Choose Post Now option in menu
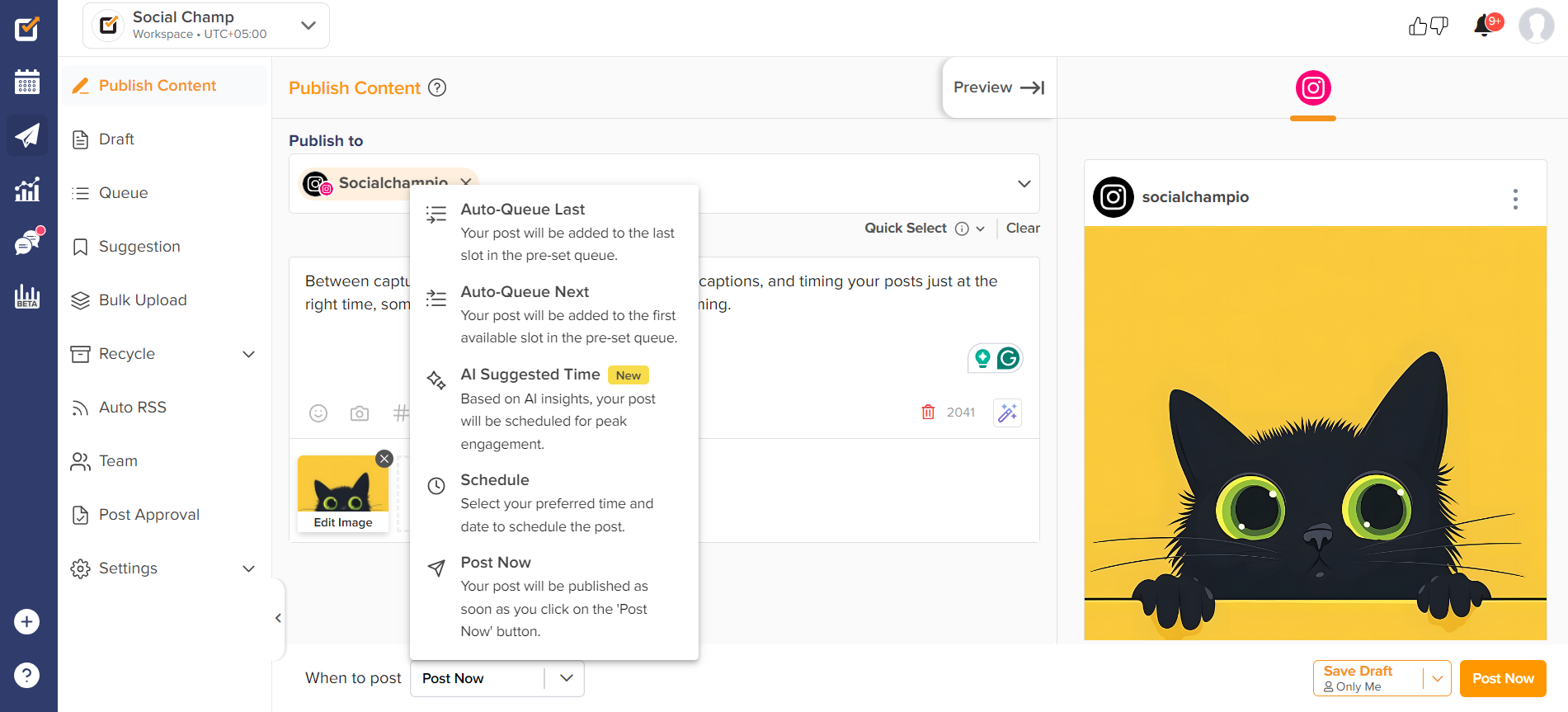 (x=553, y=596)
